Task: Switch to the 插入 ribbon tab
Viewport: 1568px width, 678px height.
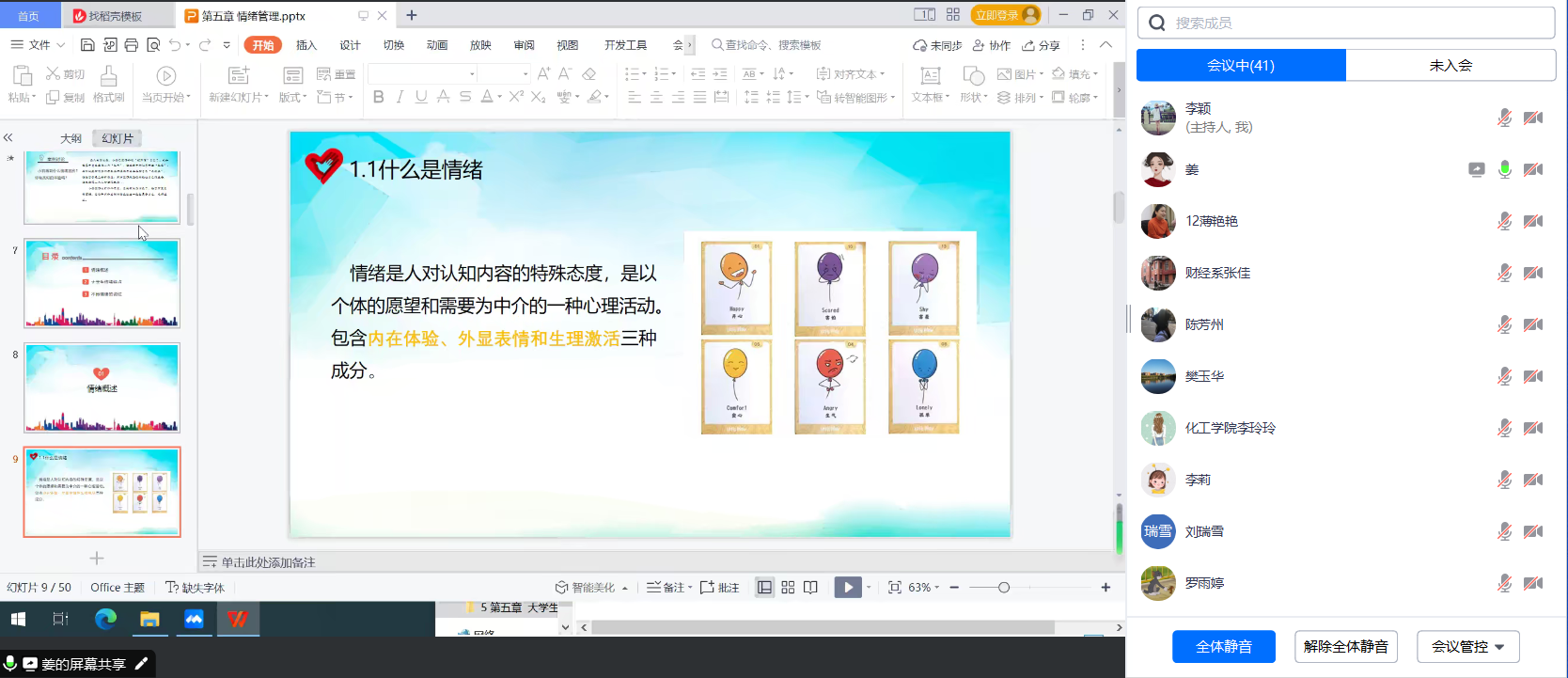Action: (x=306, y=45)
